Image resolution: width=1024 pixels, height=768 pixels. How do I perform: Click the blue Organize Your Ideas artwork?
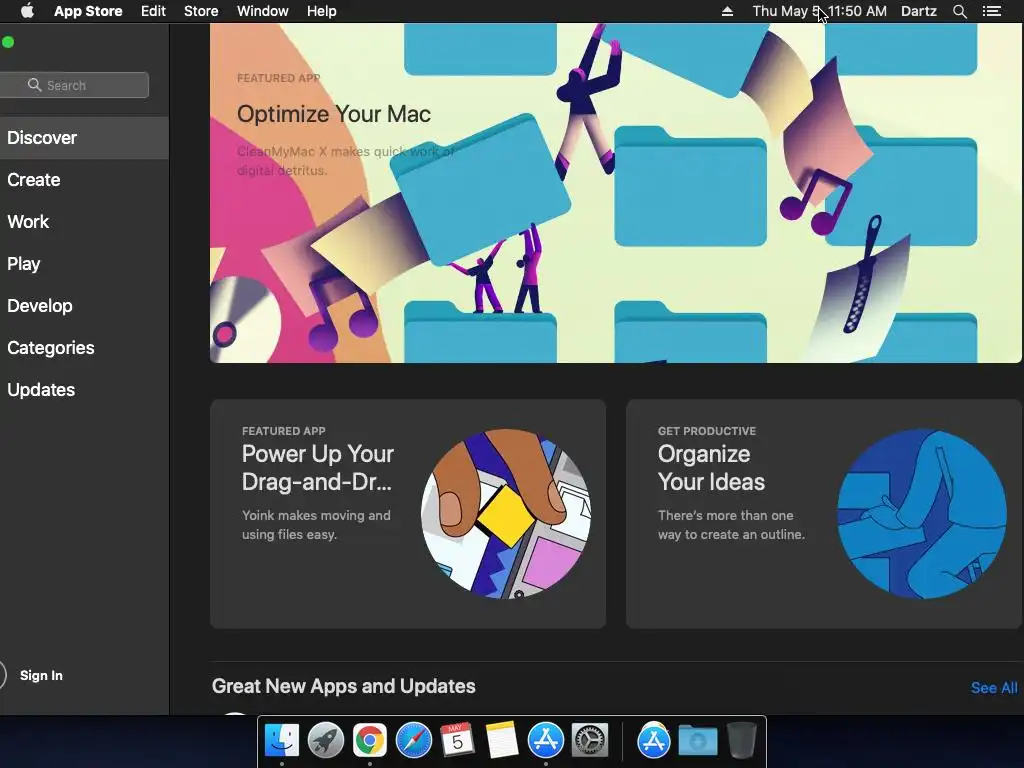click(922, 514)
